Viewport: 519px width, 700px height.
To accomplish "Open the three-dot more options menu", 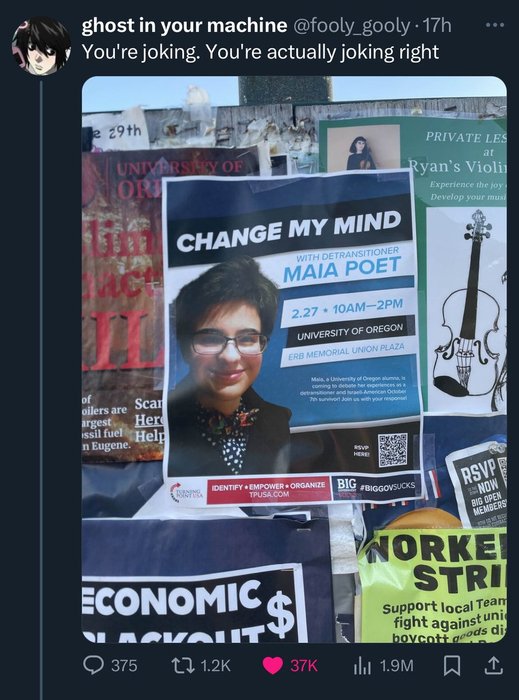I will 495,25.
